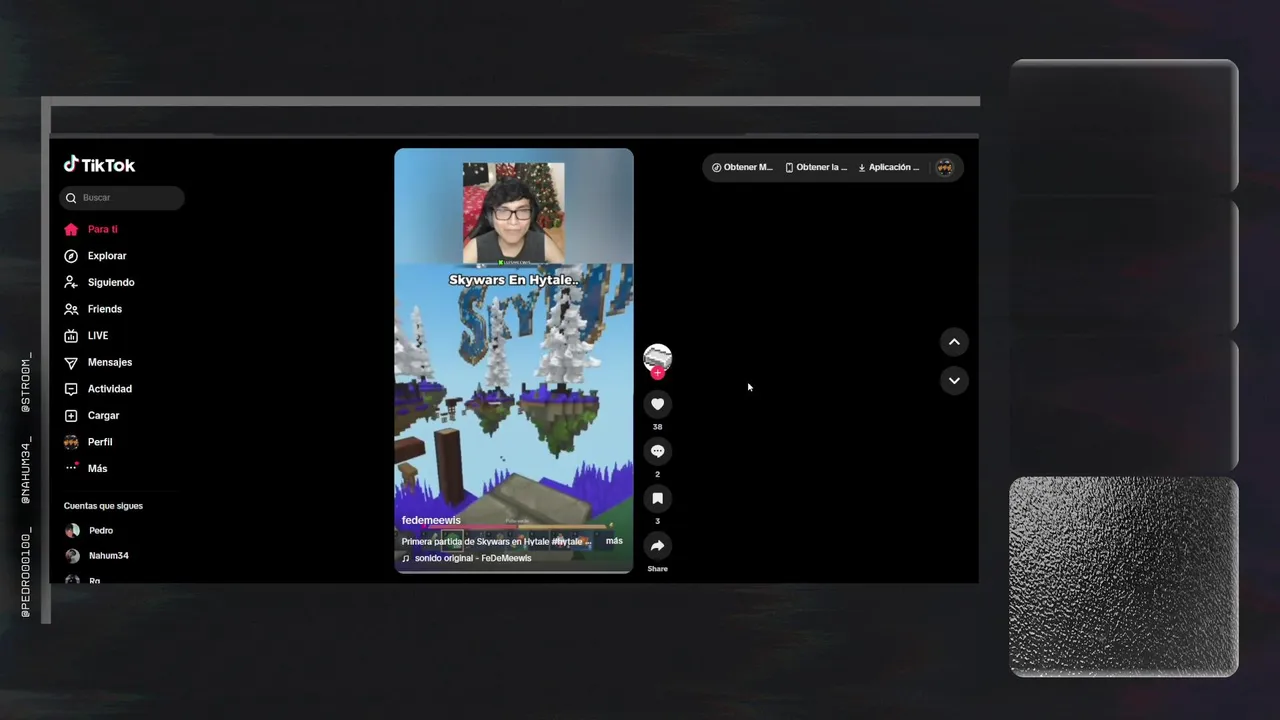Open followed account Pedro
This screenshot has width=1280, height=720.
[100, 531]
